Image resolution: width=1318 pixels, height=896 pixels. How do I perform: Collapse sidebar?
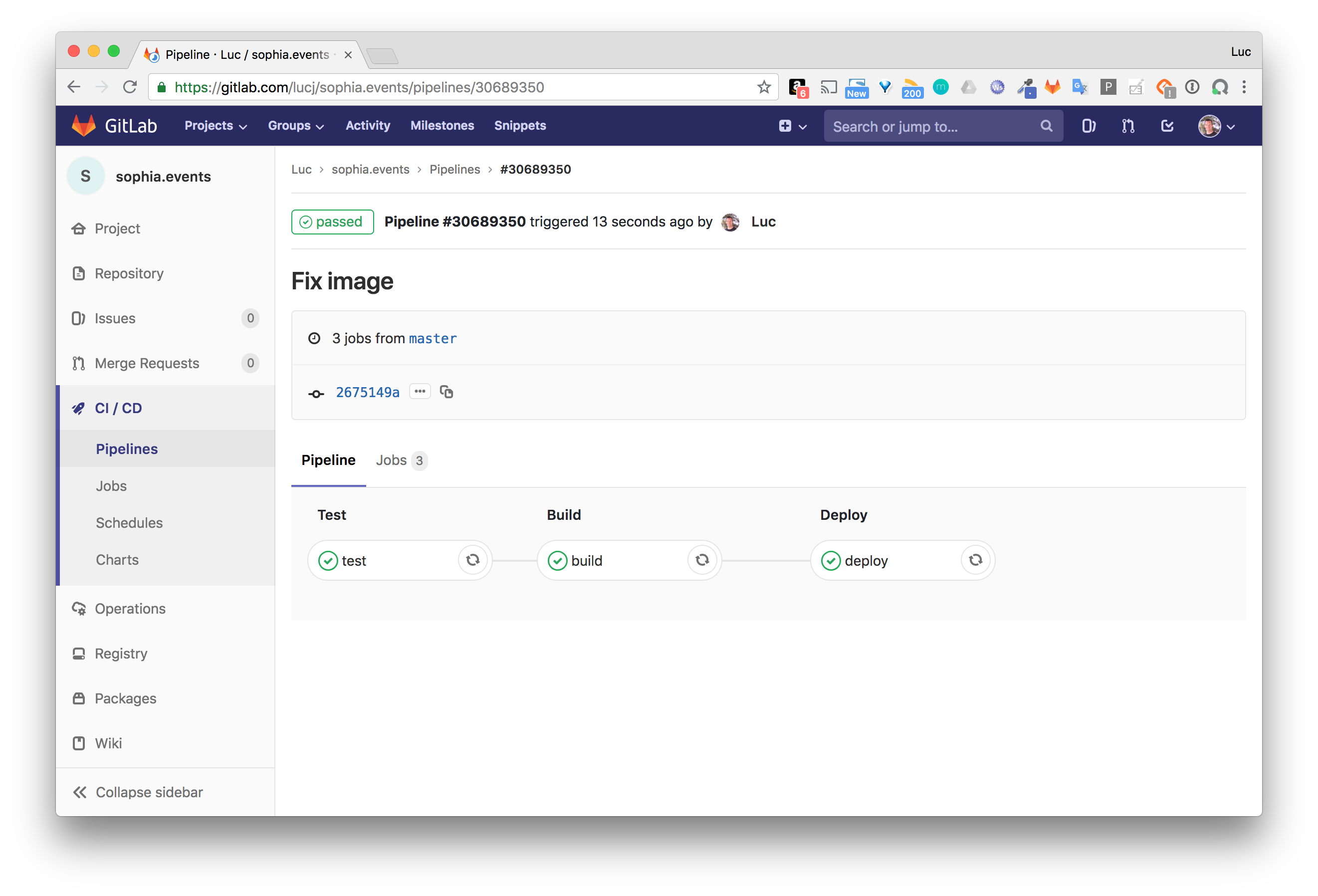138,792
